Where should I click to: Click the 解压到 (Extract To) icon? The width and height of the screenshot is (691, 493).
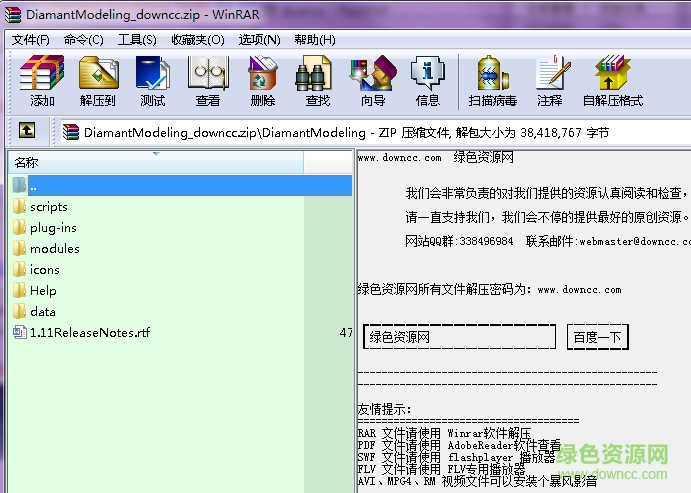(98, 80)
